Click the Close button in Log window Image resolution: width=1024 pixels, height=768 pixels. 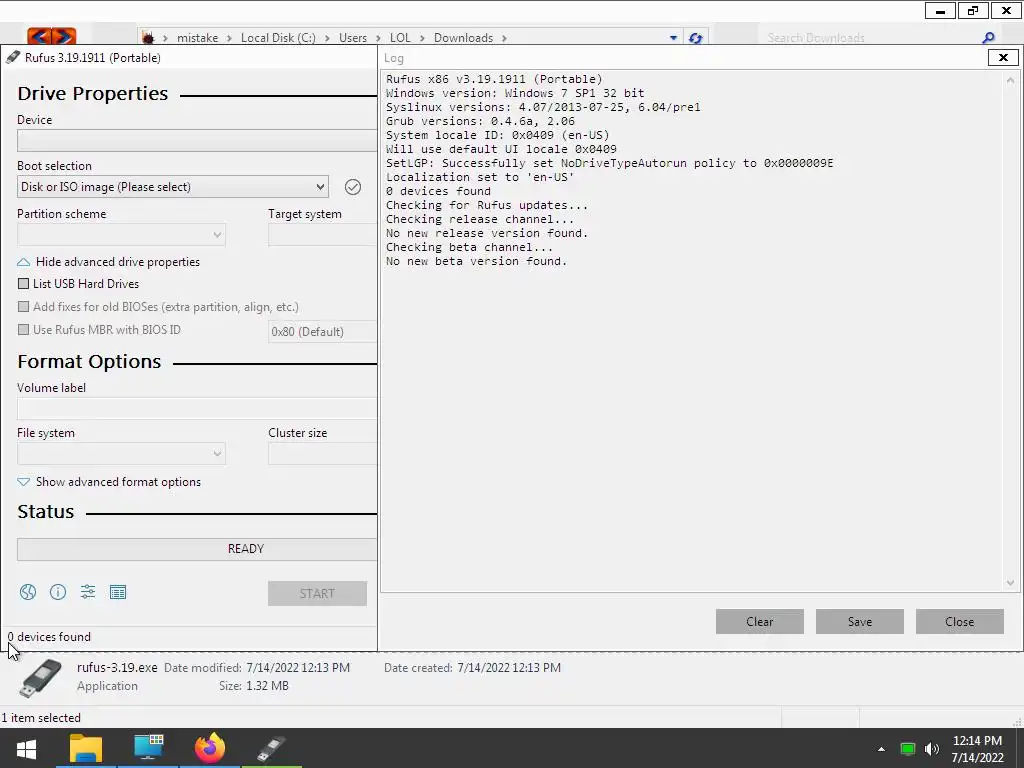point(959,622)
